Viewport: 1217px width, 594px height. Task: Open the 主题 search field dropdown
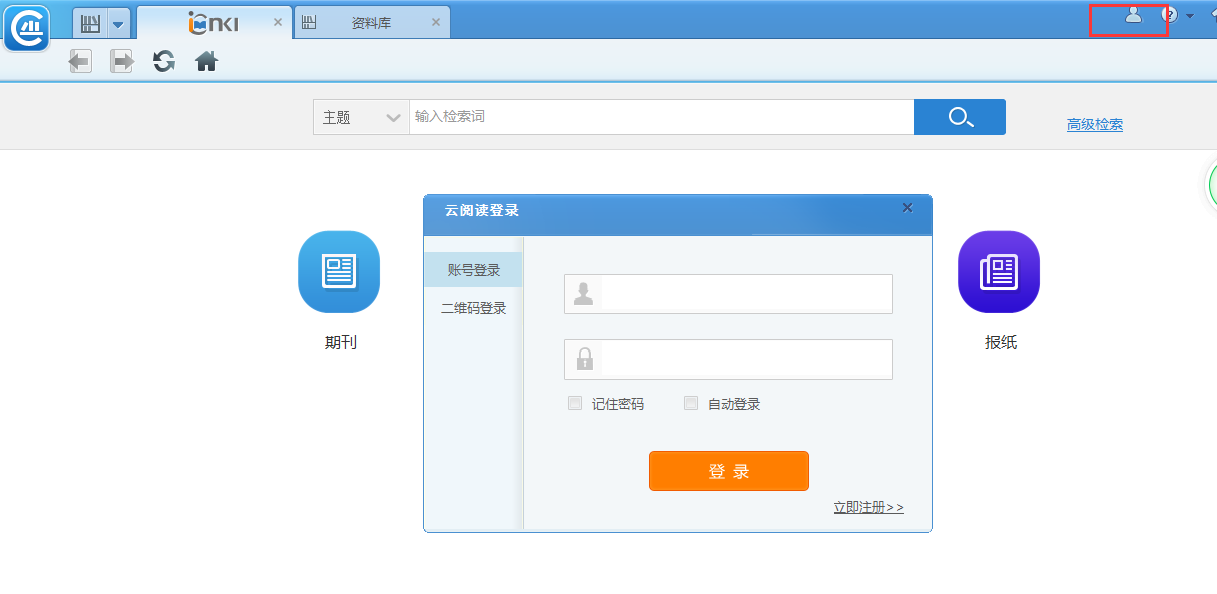[x=361, y=117]
